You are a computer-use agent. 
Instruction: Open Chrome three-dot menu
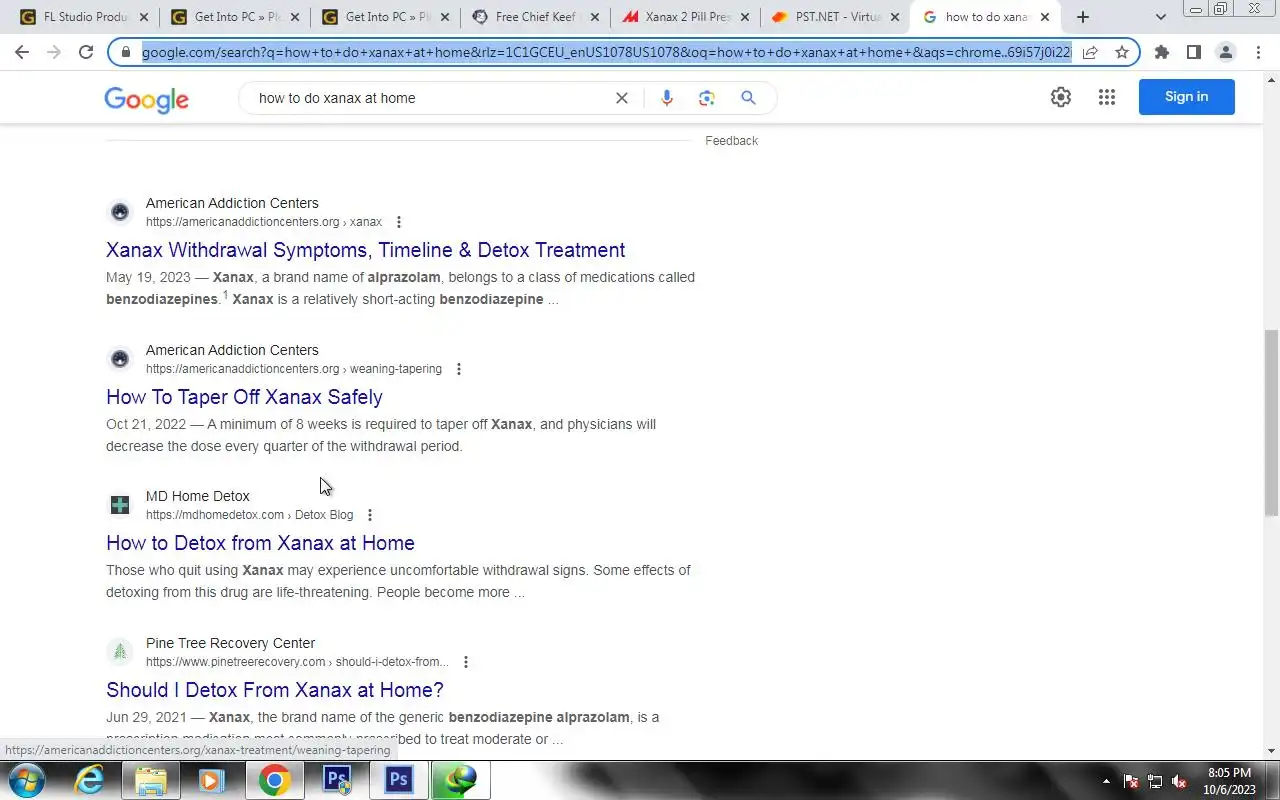(1258, 52)
